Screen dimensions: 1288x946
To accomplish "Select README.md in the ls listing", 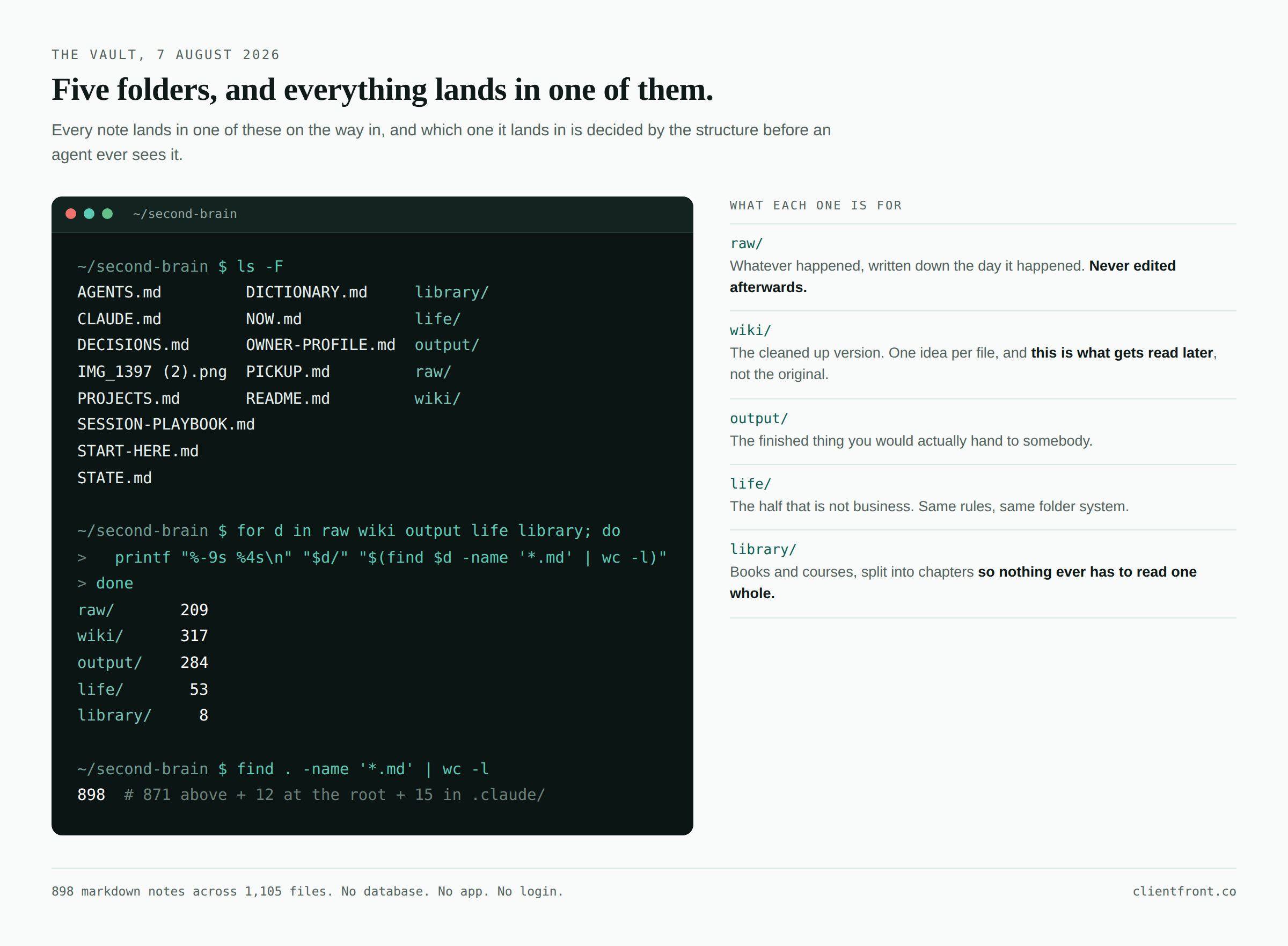I will 288,398.
